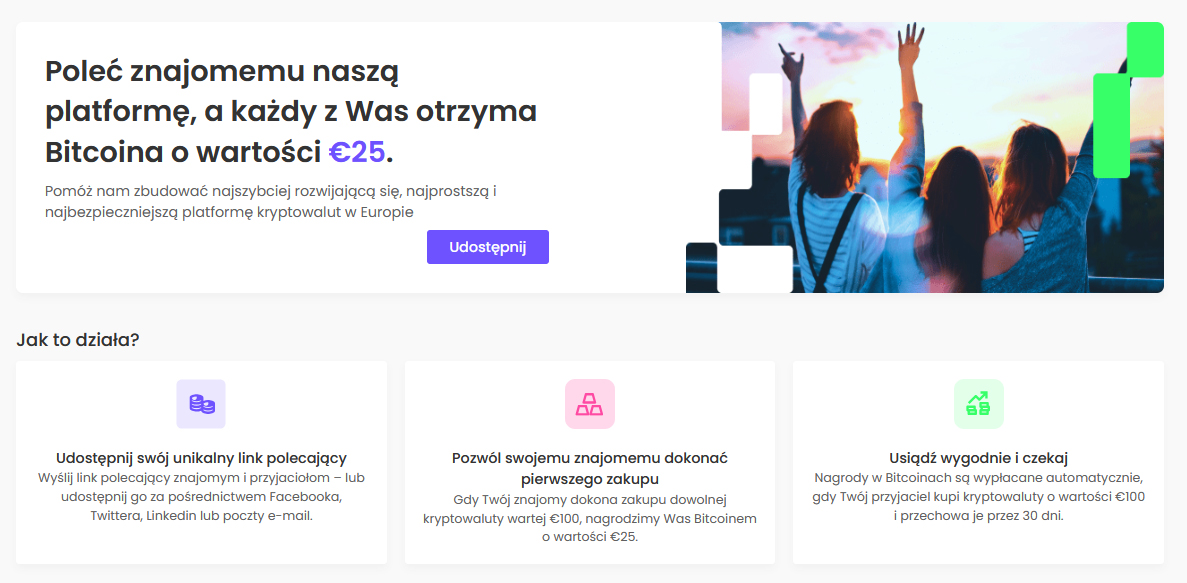Click the 'Udostępnij swój unikalny link polecający' title
The image size is (1187, 583).
201,458
